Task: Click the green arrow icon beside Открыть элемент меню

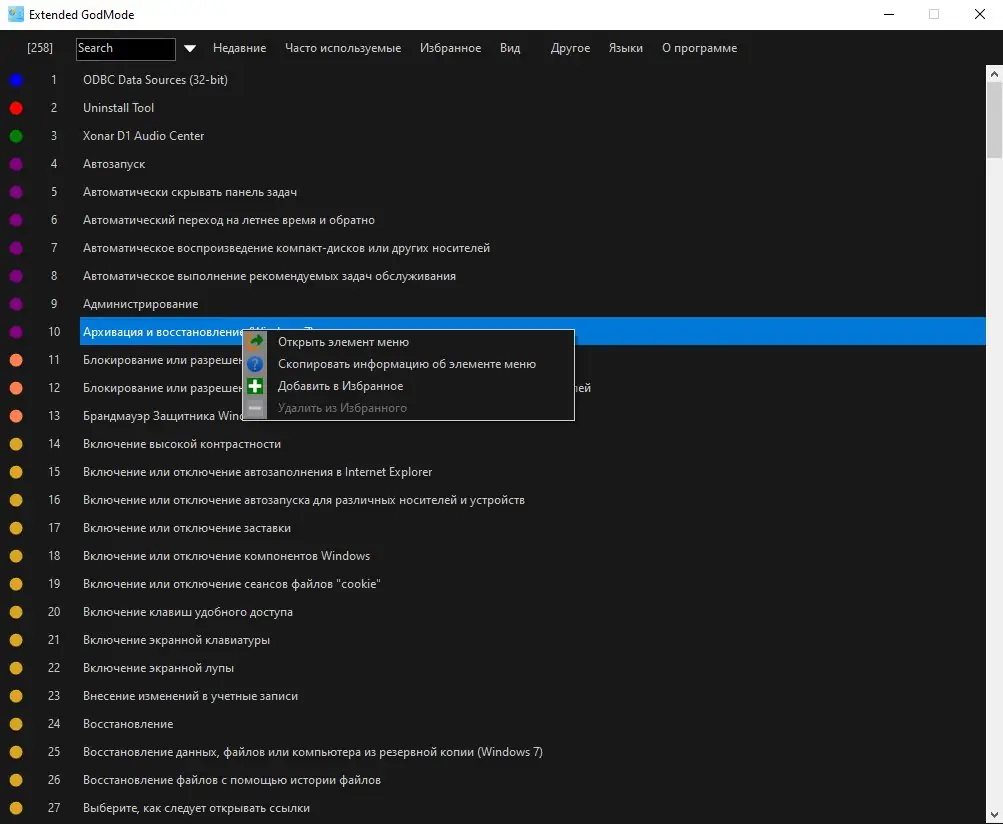Action: pyautogui.click(x=255, y=342)
